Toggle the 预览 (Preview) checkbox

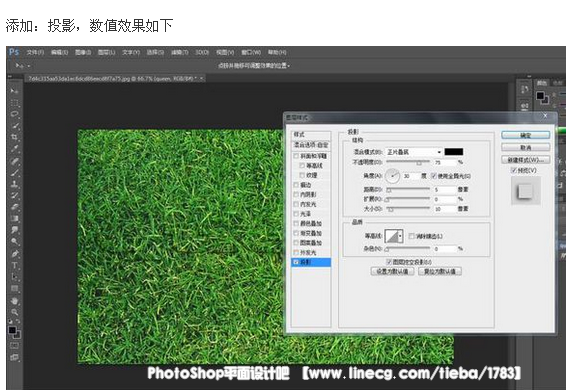coord(513,170)
